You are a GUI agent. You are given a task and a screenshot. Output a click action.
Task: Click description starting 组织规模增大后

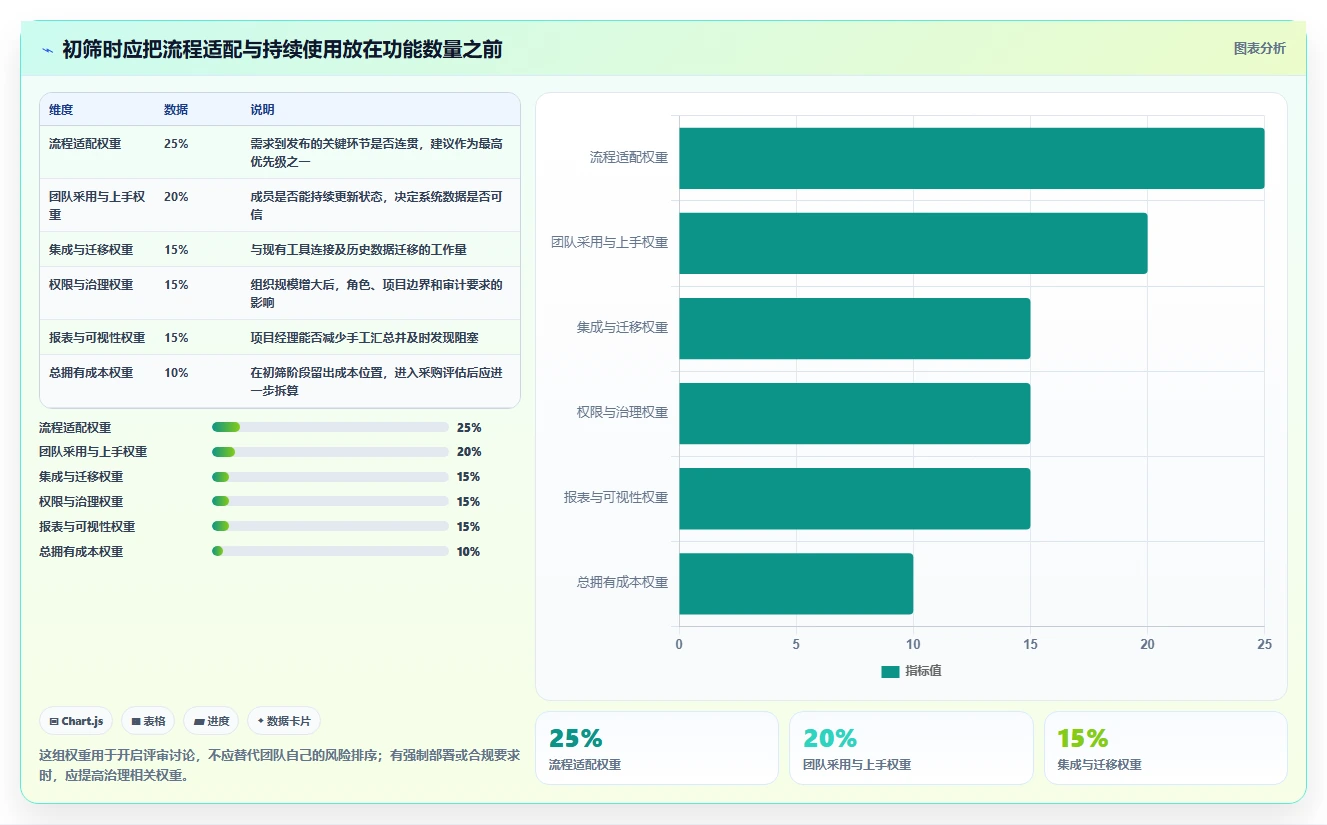coord(377,294)
